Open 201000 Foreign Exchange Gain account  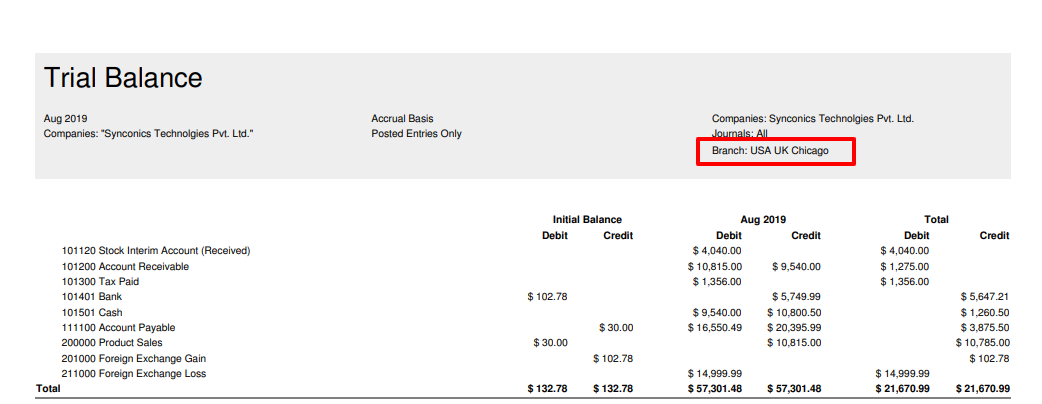click(x=134, y=358)
